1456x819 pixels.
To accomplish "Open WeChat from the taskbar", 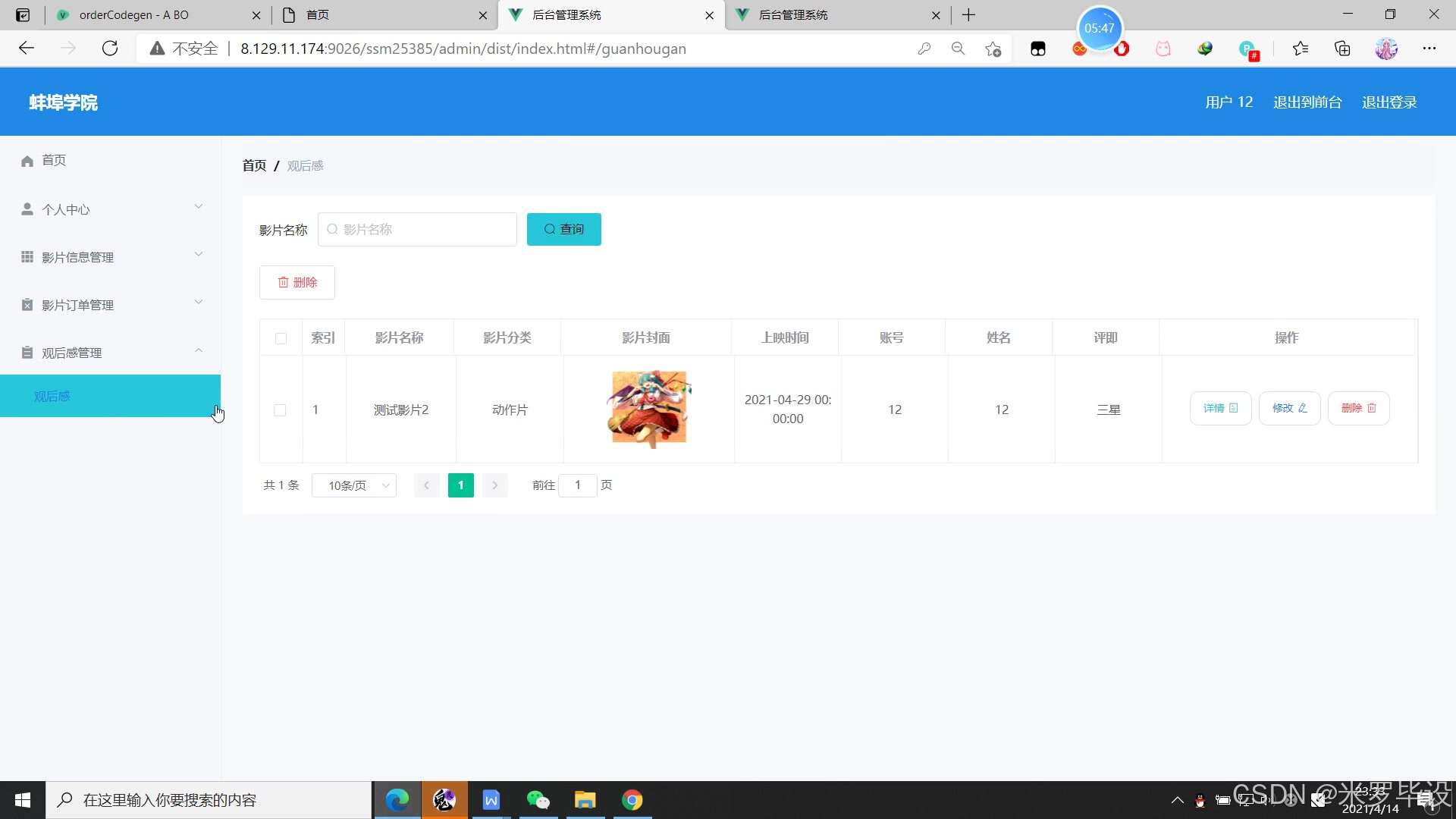I will (x=538, y=800).
